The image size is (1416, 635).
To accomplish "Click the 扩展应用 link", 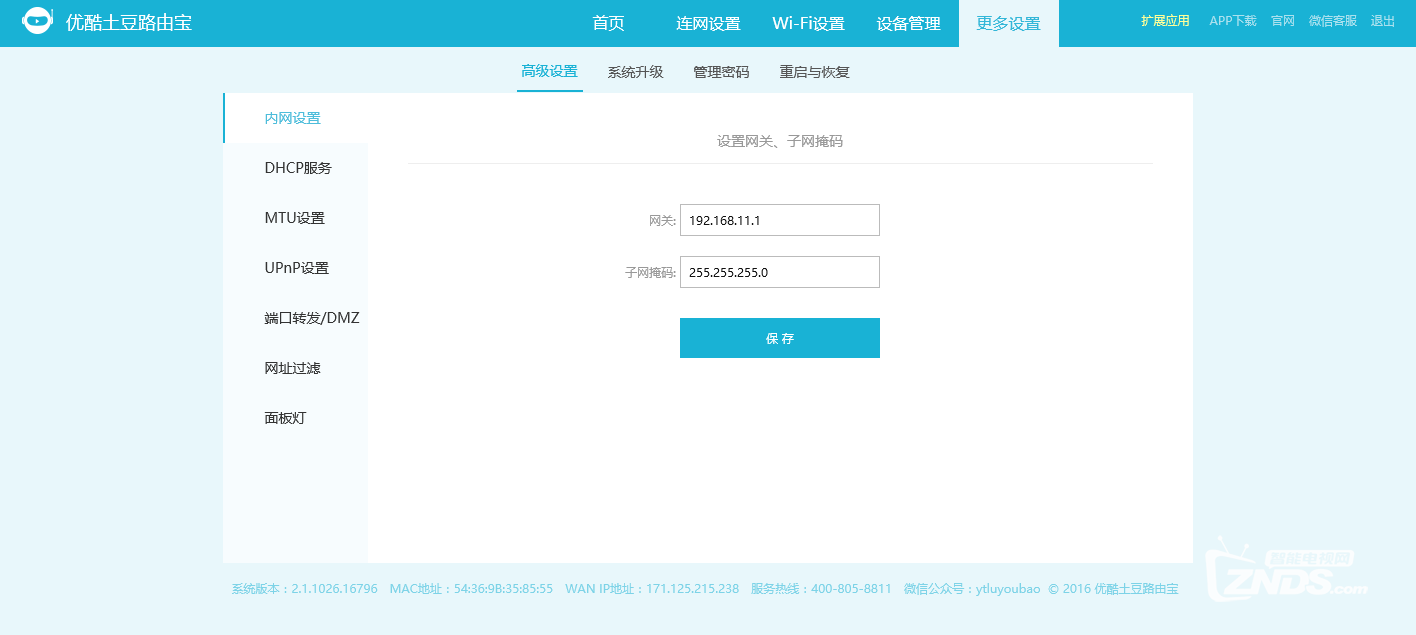I will coord(1164,20).
